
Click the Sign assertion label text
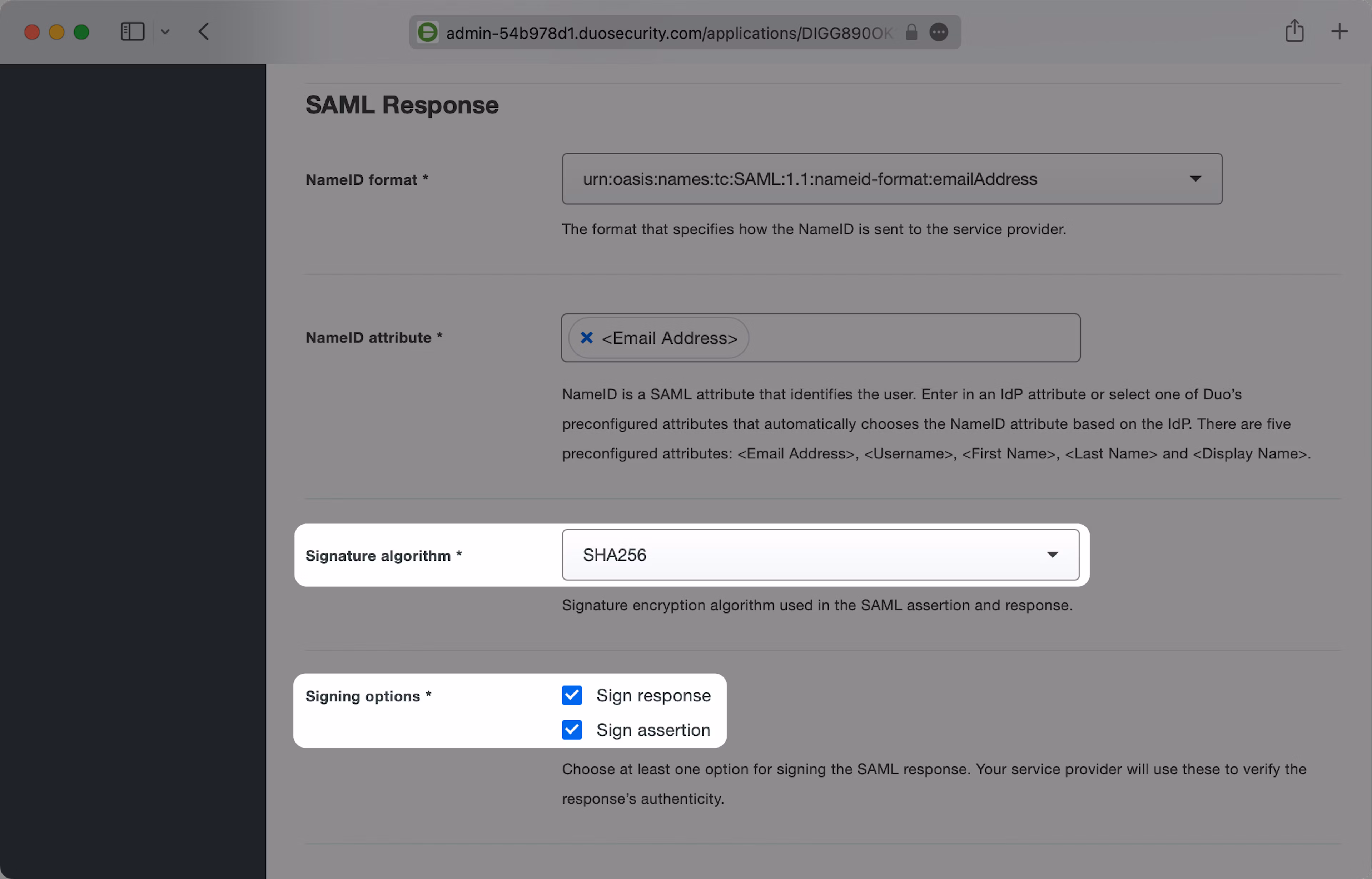click(653, 730)
